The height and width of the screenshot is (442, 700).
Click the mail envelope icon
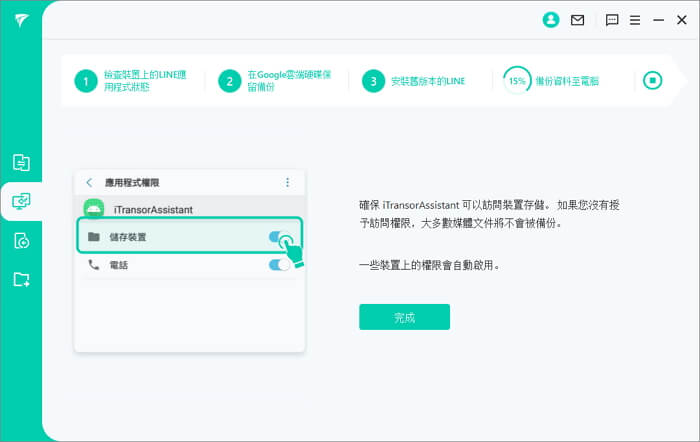577,20
